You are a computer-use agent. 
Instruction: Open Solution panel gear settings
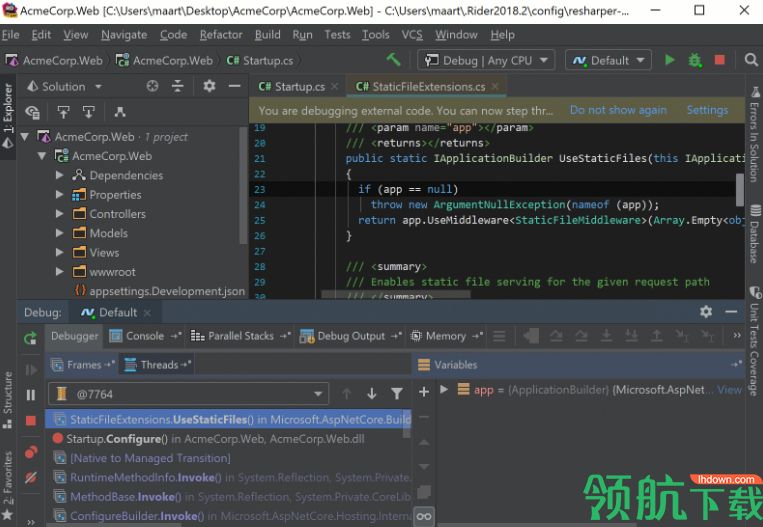coord(209,86)
